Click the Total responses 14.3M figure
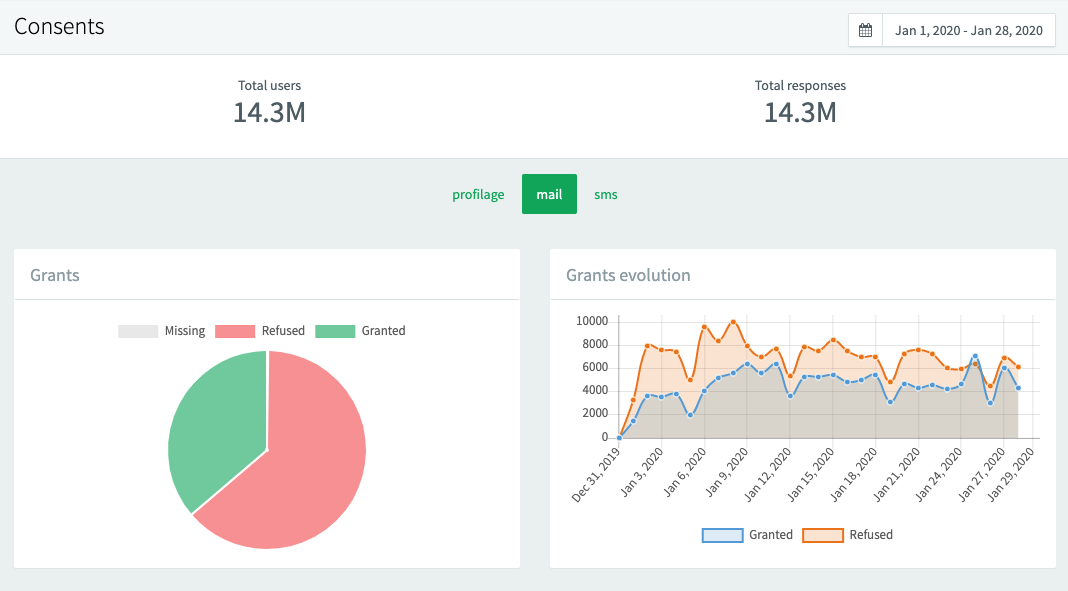 pos(800,113)
